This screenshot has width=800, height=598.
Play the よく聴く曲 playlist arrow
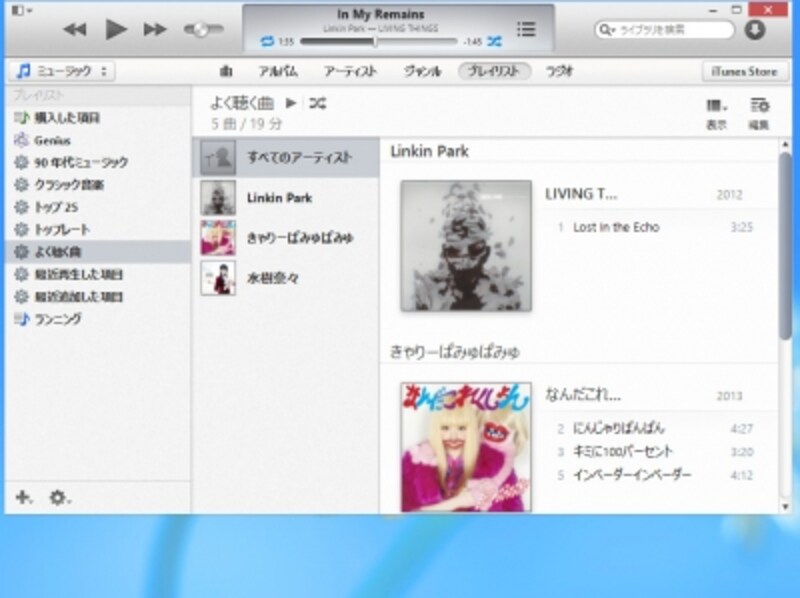point(291,104)
